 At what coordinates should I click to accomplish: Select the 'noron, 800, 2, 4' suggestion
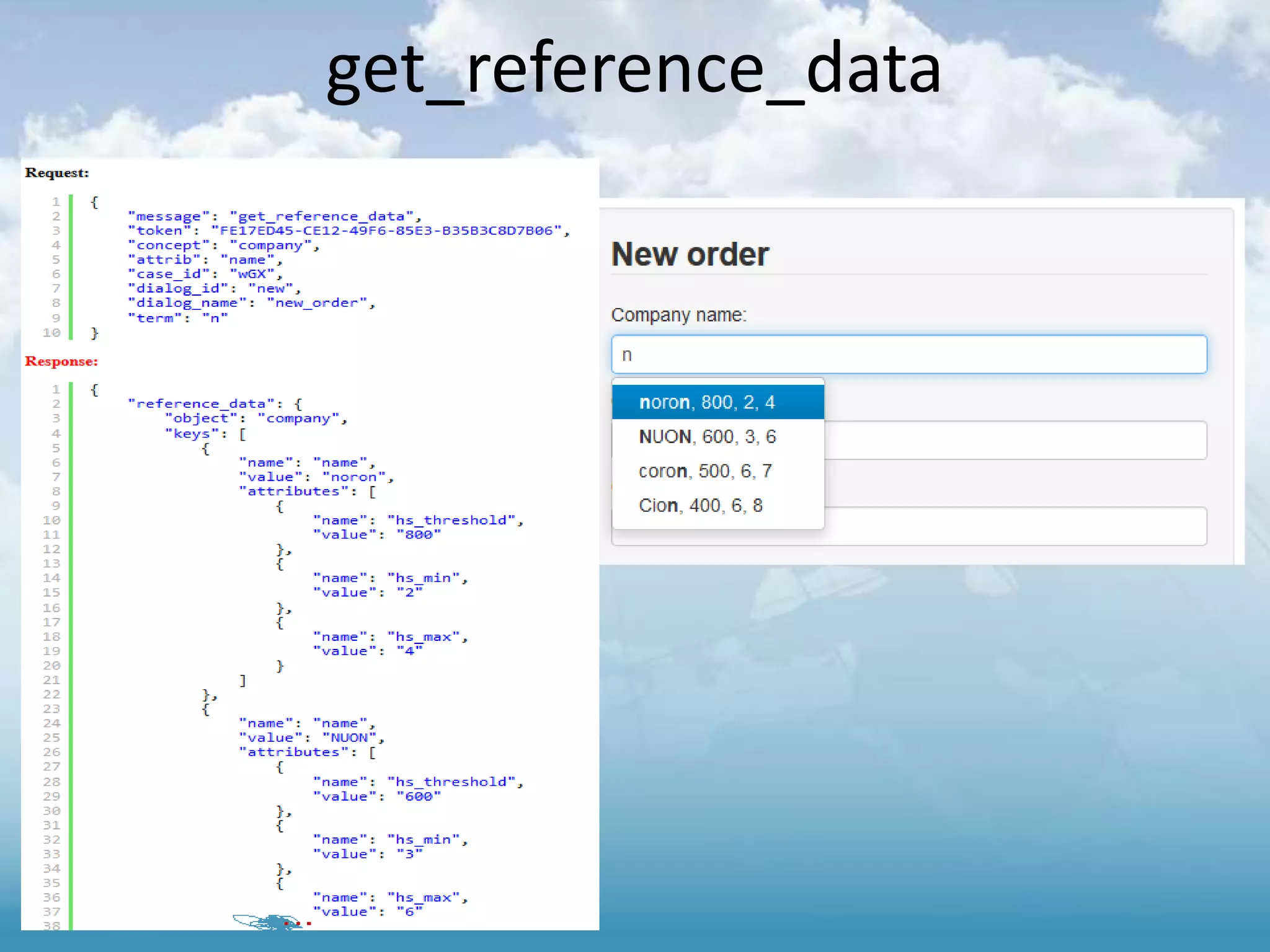[718, 402]
